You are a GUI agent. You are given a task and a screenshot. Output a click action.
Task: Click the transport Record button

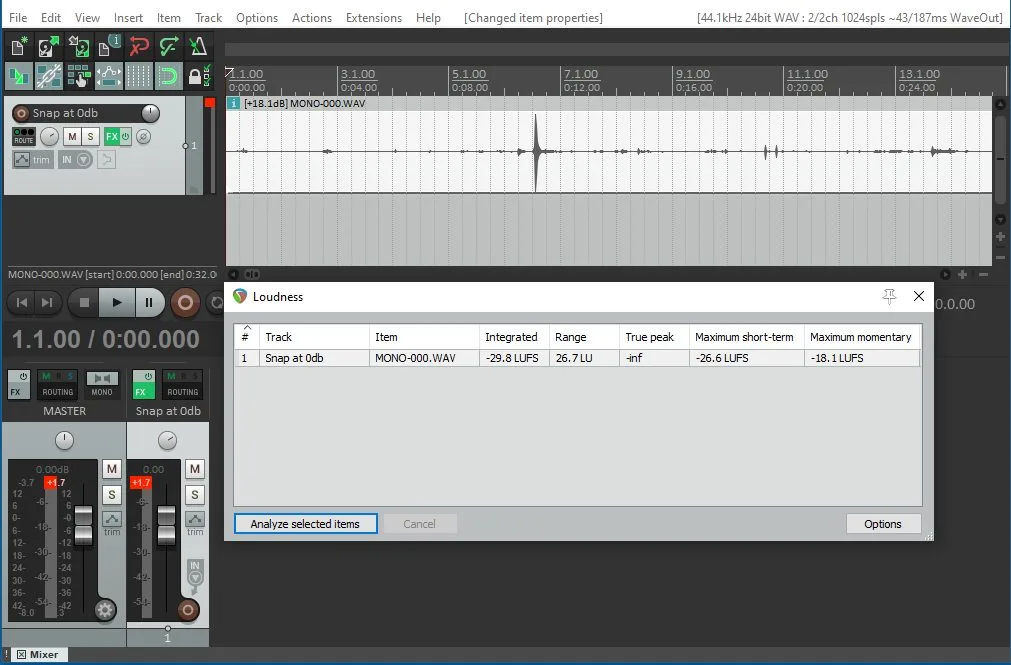pos(185,303)
